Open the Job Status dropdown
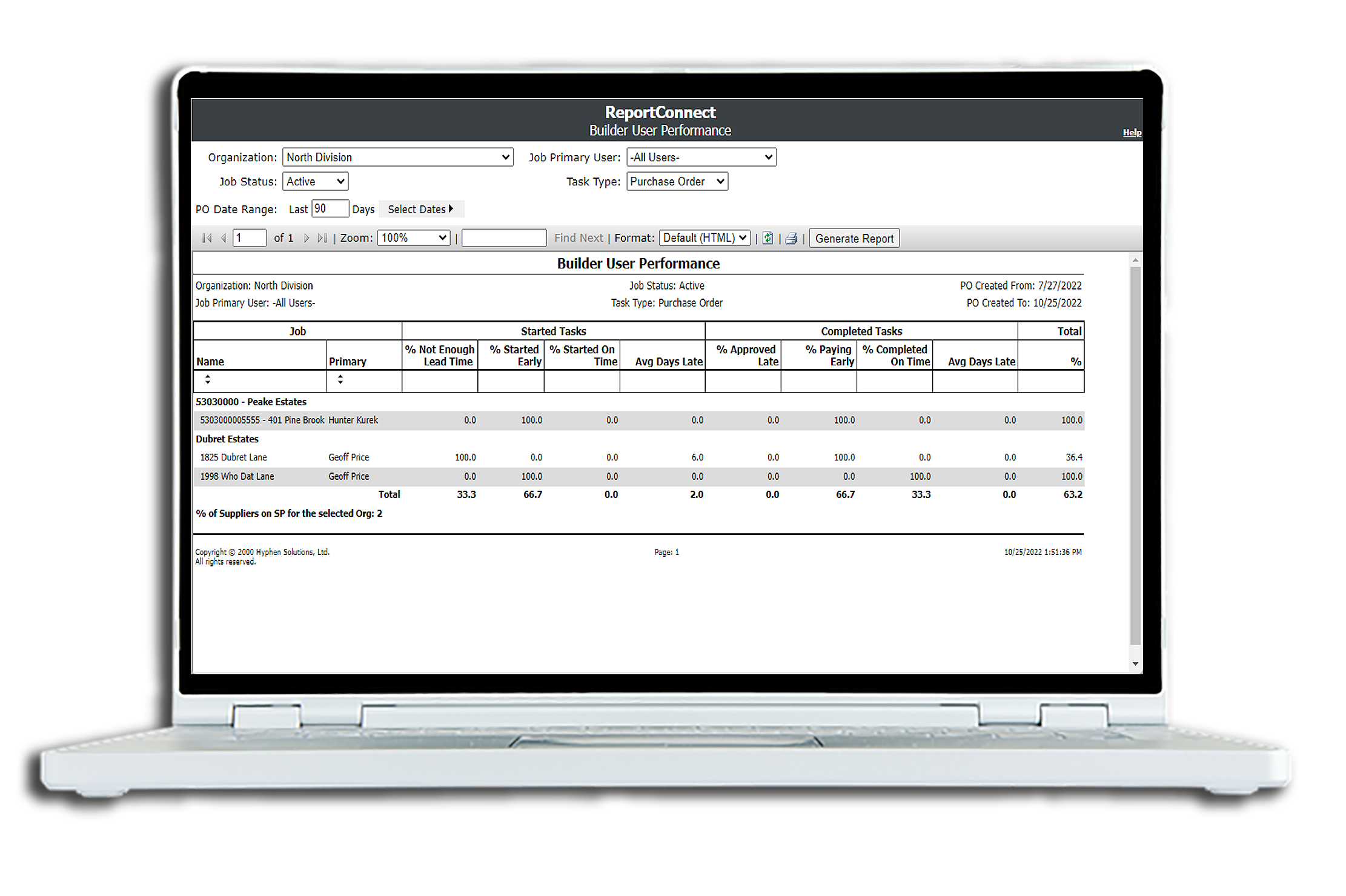 click(316, 182)
